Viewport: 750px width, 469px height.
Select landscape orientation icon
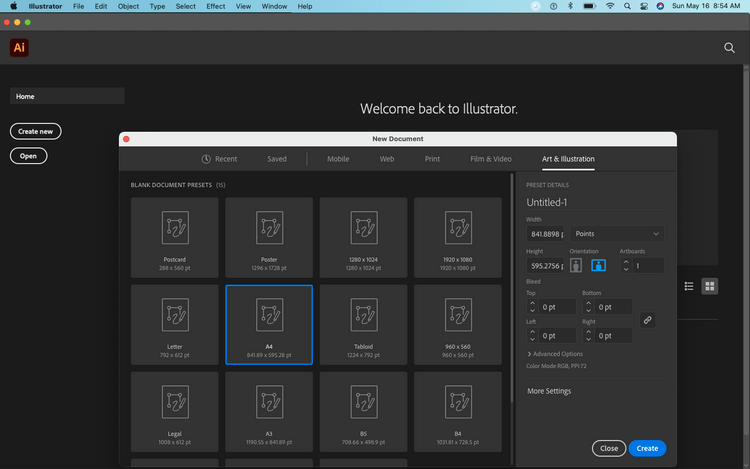pyautogui.click(x=599, y=265)
